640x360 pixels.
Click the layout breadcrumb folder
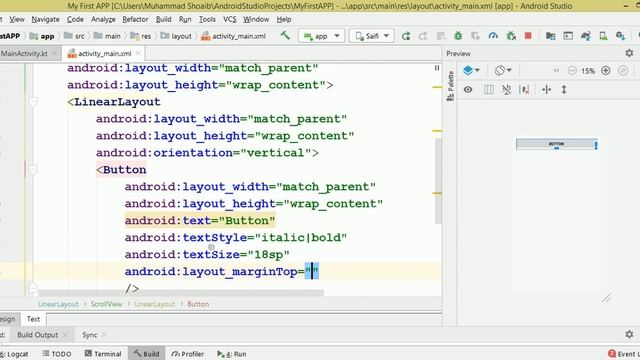coord(176,36)
